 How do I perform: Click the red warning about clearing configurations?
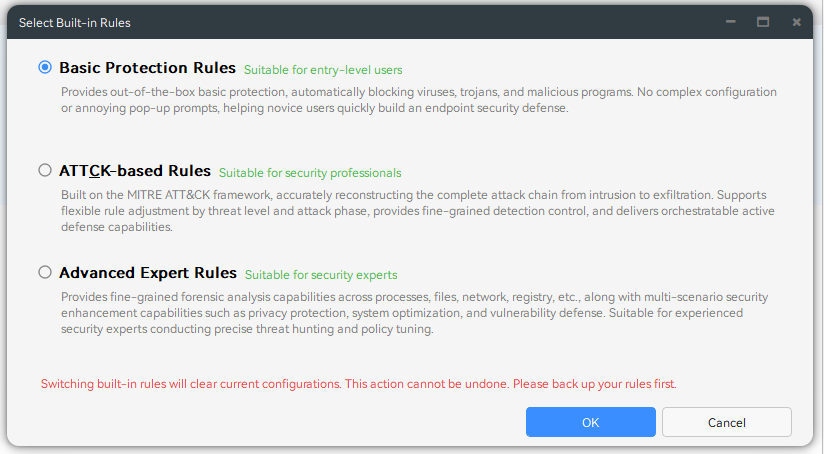(x=359, y=384)
